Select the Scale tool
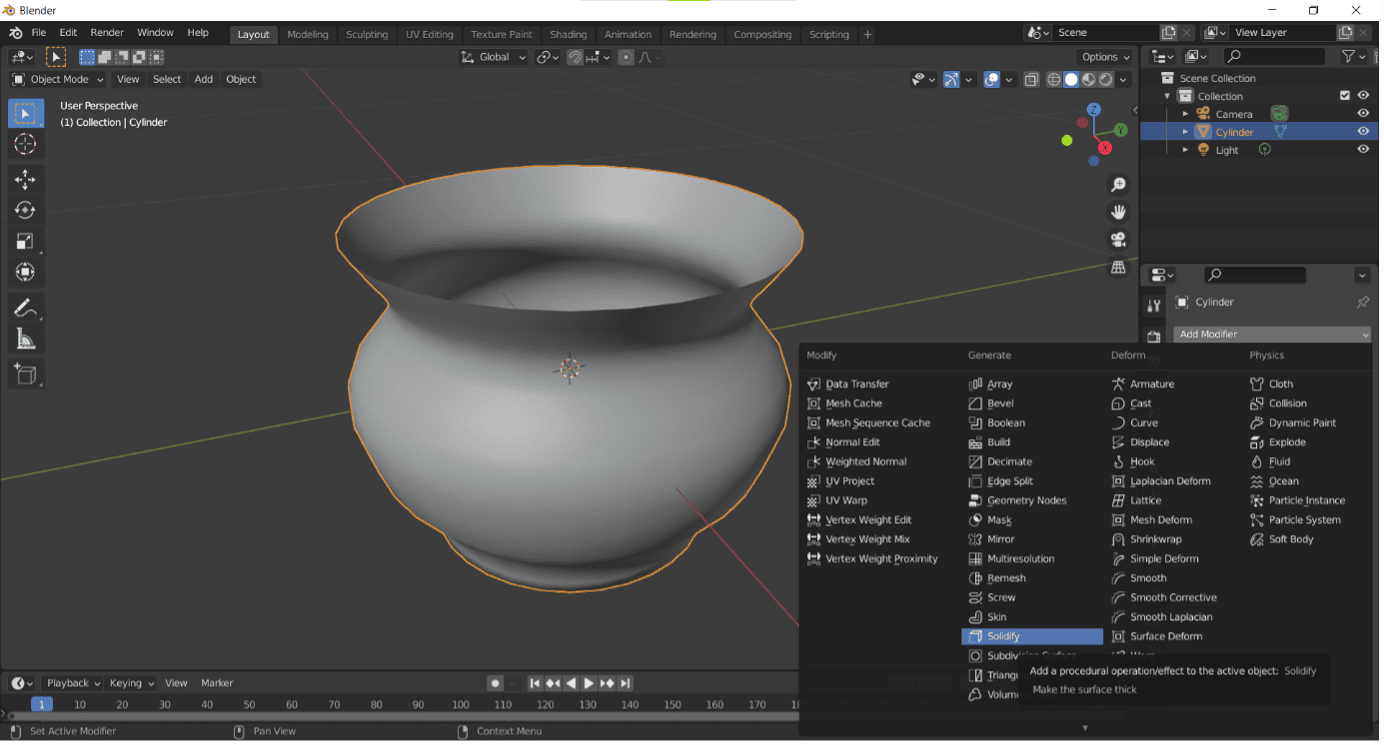Image resolution: width=1384 pixels, height=745 pixels. pyautogui.click(x=25, y=241)
